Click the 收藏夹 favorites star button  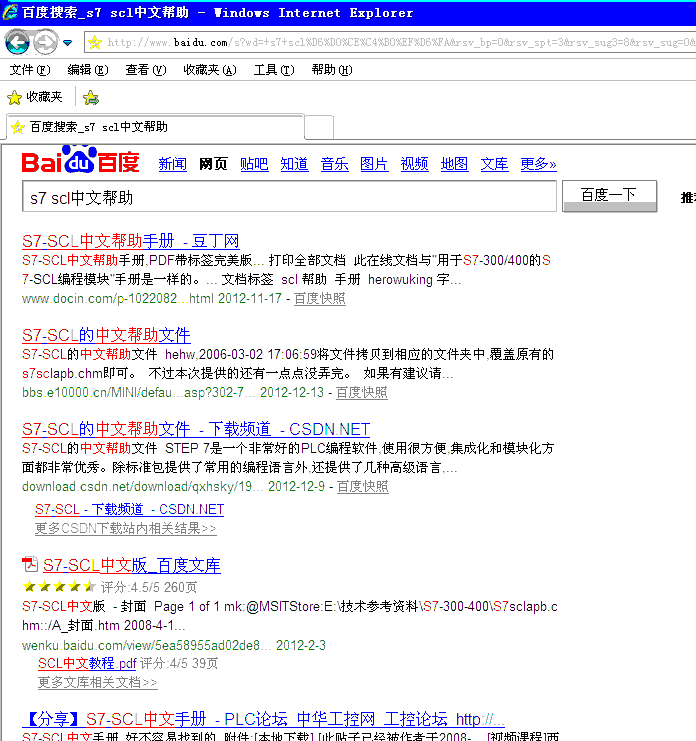(34, 97)
